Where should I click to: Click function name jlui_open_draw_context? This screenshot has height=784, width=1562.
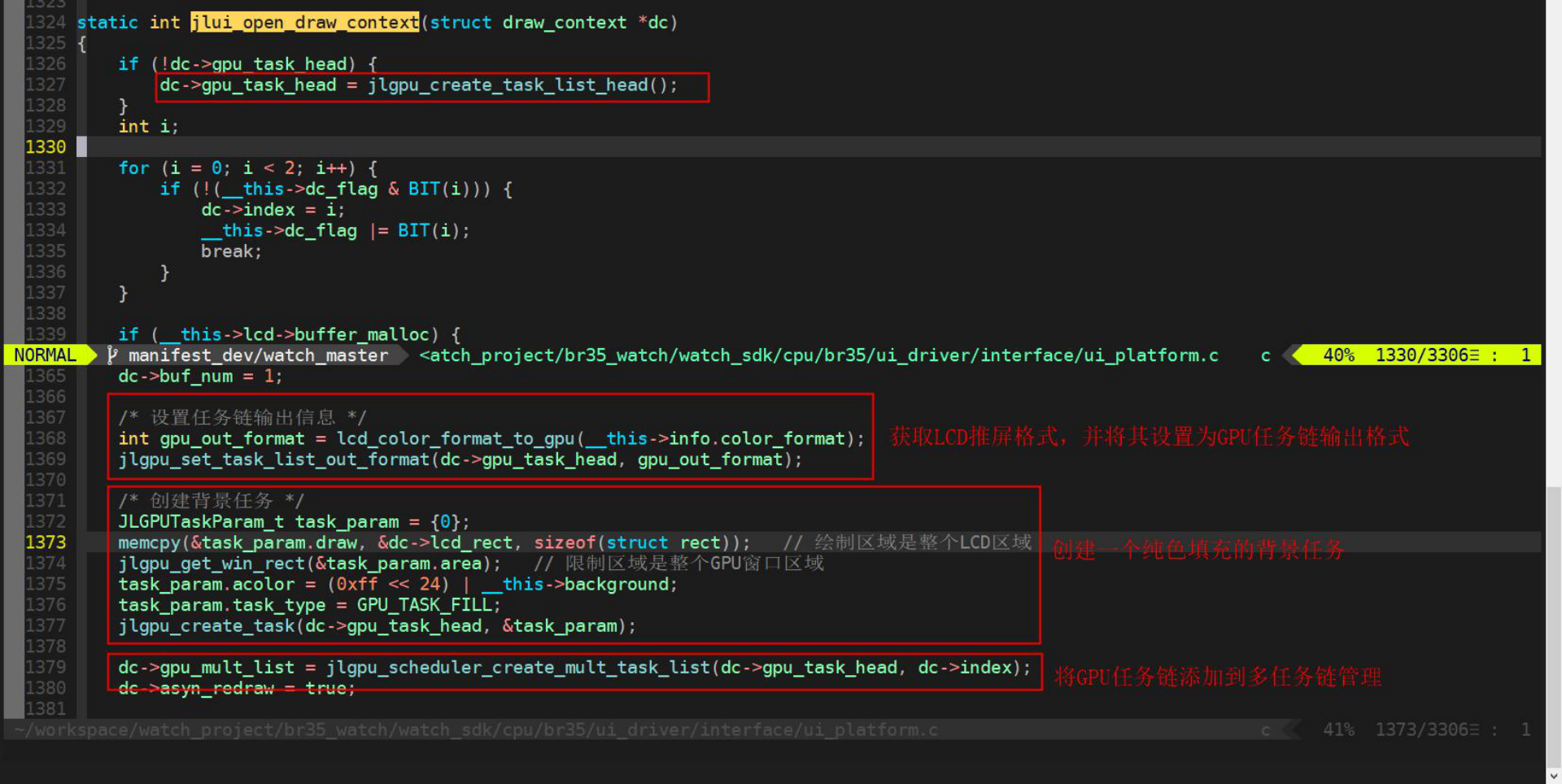(305, 22)
